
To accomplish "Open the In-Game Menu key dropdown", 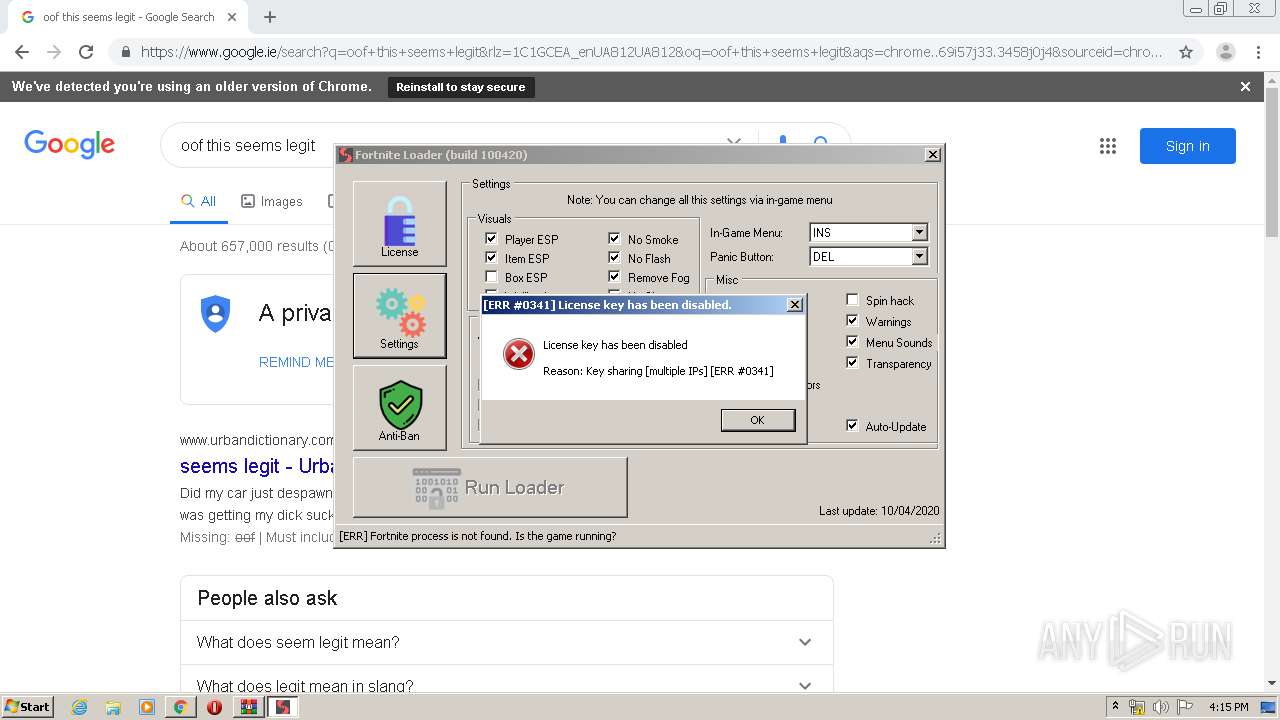I will 919,233.
